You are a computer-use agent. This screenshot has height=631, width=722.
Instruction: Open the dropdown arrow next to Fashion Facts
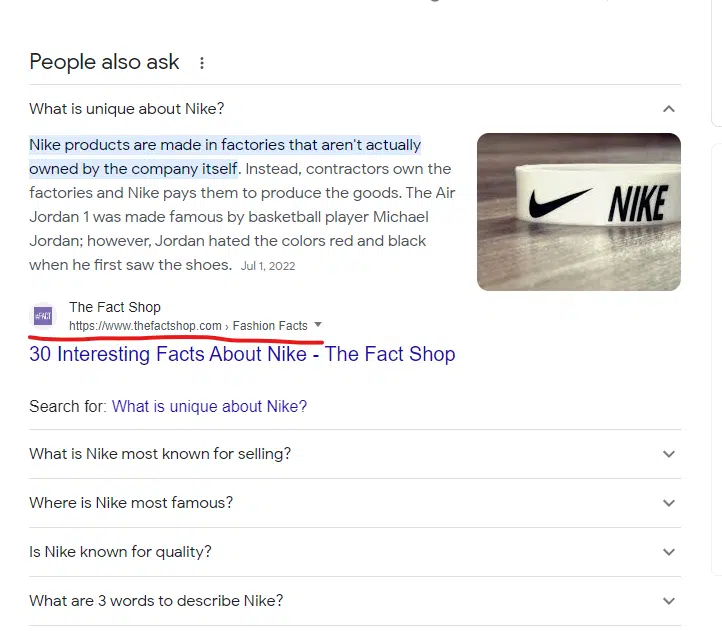pyautogui.click(x=318, y=325)
